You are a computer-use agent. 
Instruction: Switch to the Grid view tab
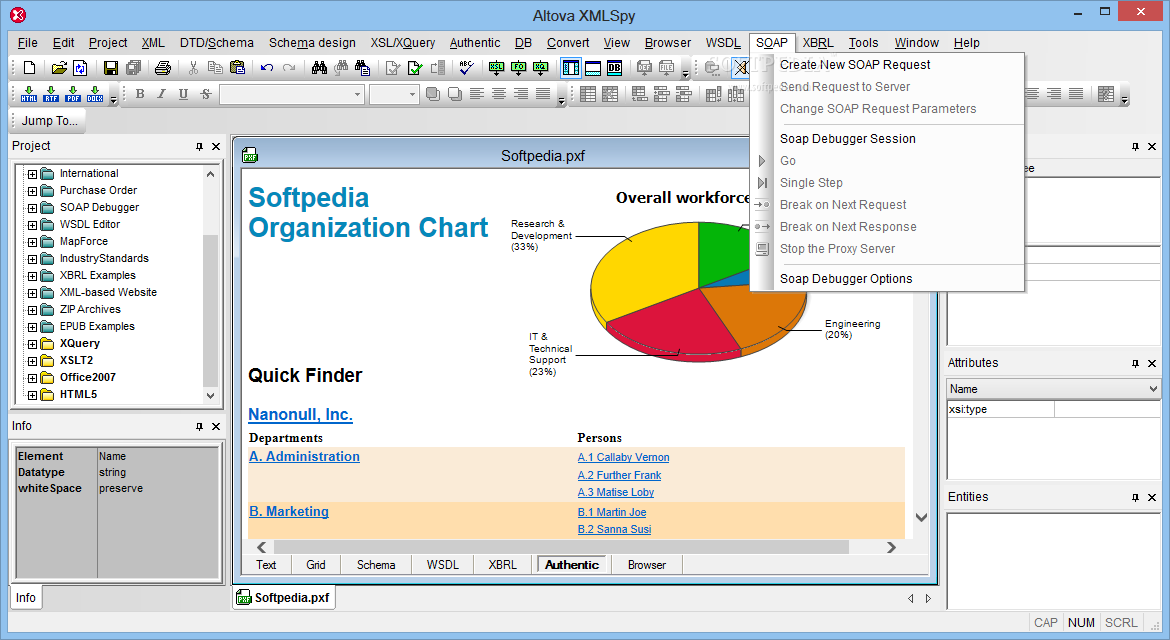(316, 565)
